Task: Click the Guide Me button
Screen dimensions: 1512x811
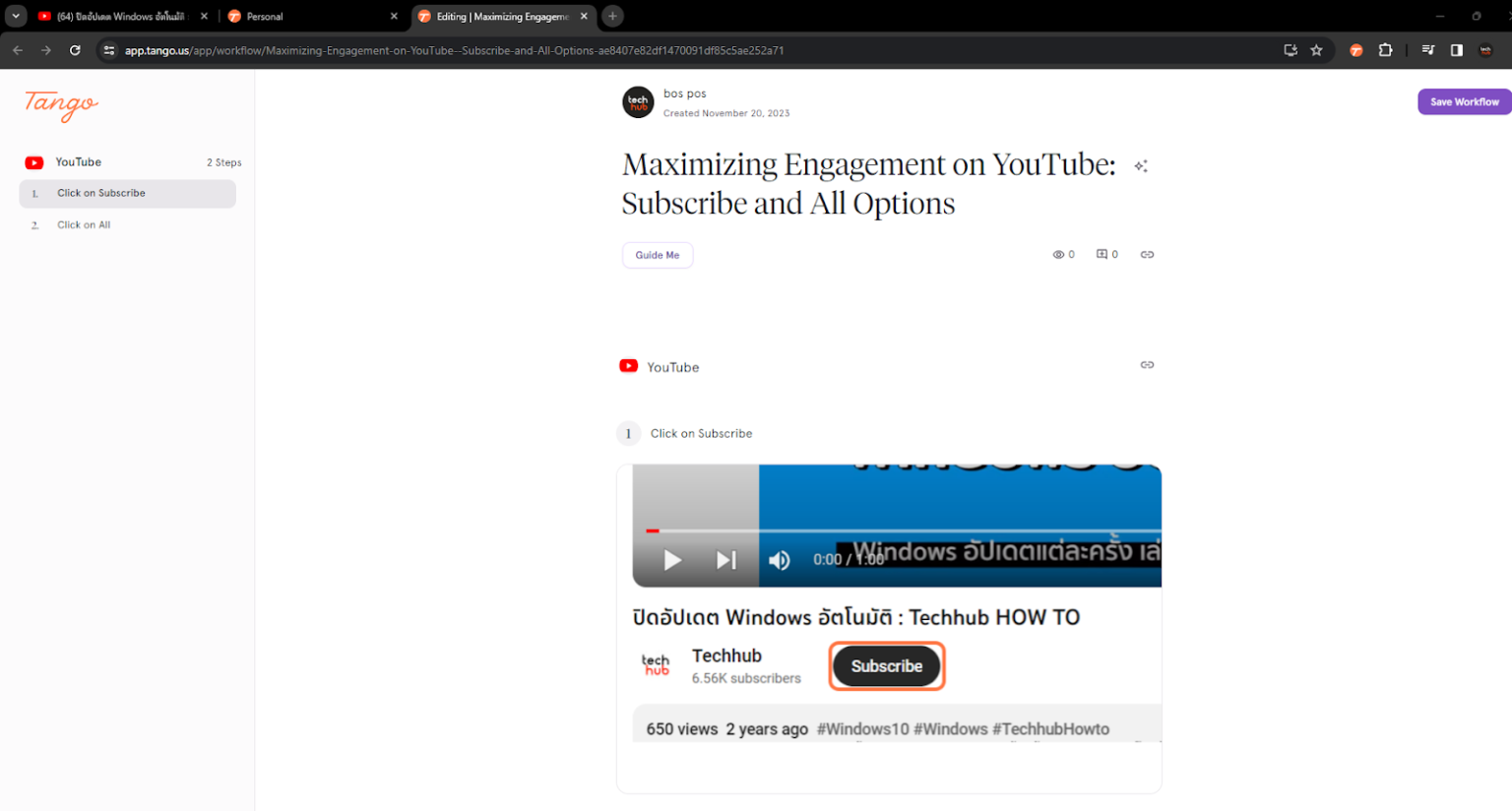Action: pyautogui.click(x=657, y=255)
